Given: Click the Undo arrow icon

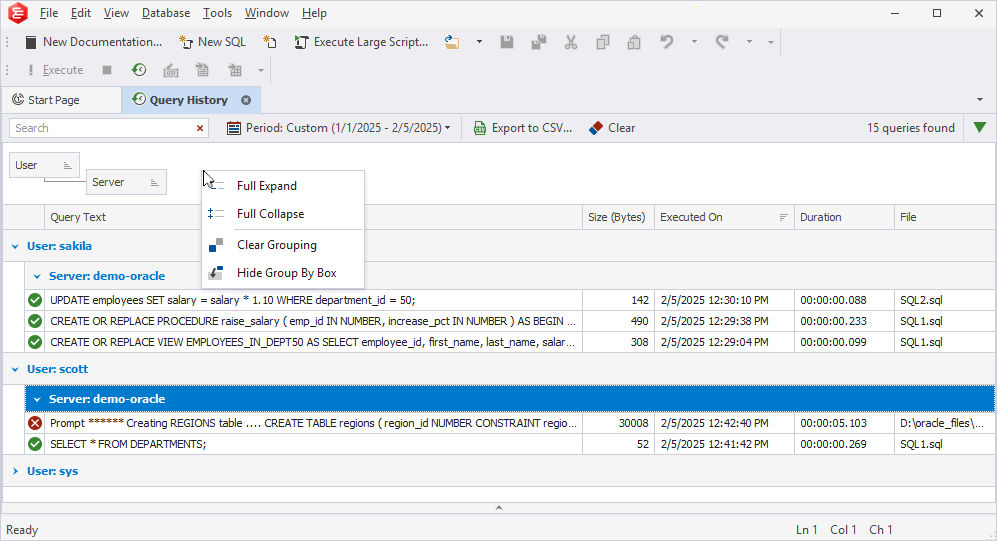Looking at the screenshot, I should (666, 42).
